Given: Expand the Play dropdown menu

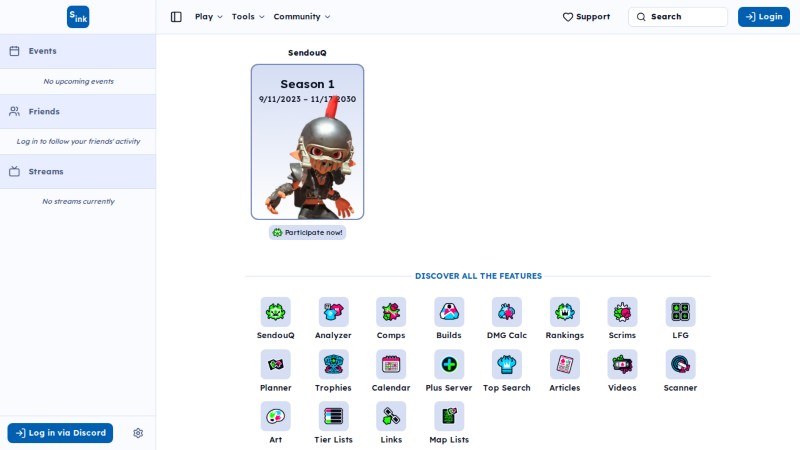Looking at the screenshot, I should 209,17.
